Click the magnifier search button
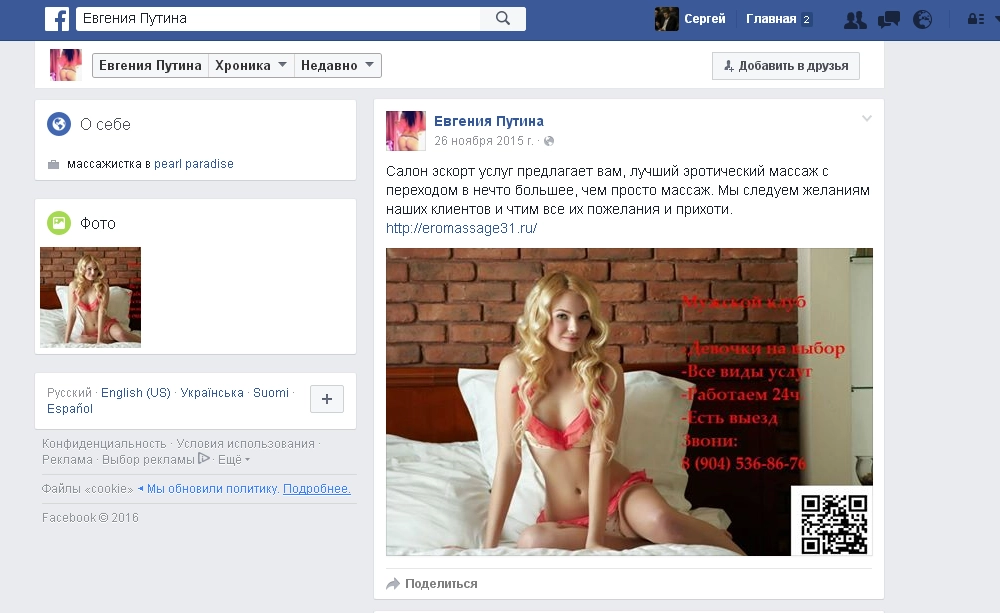Viewport: 1000px width, 613px height. [502, 19]
